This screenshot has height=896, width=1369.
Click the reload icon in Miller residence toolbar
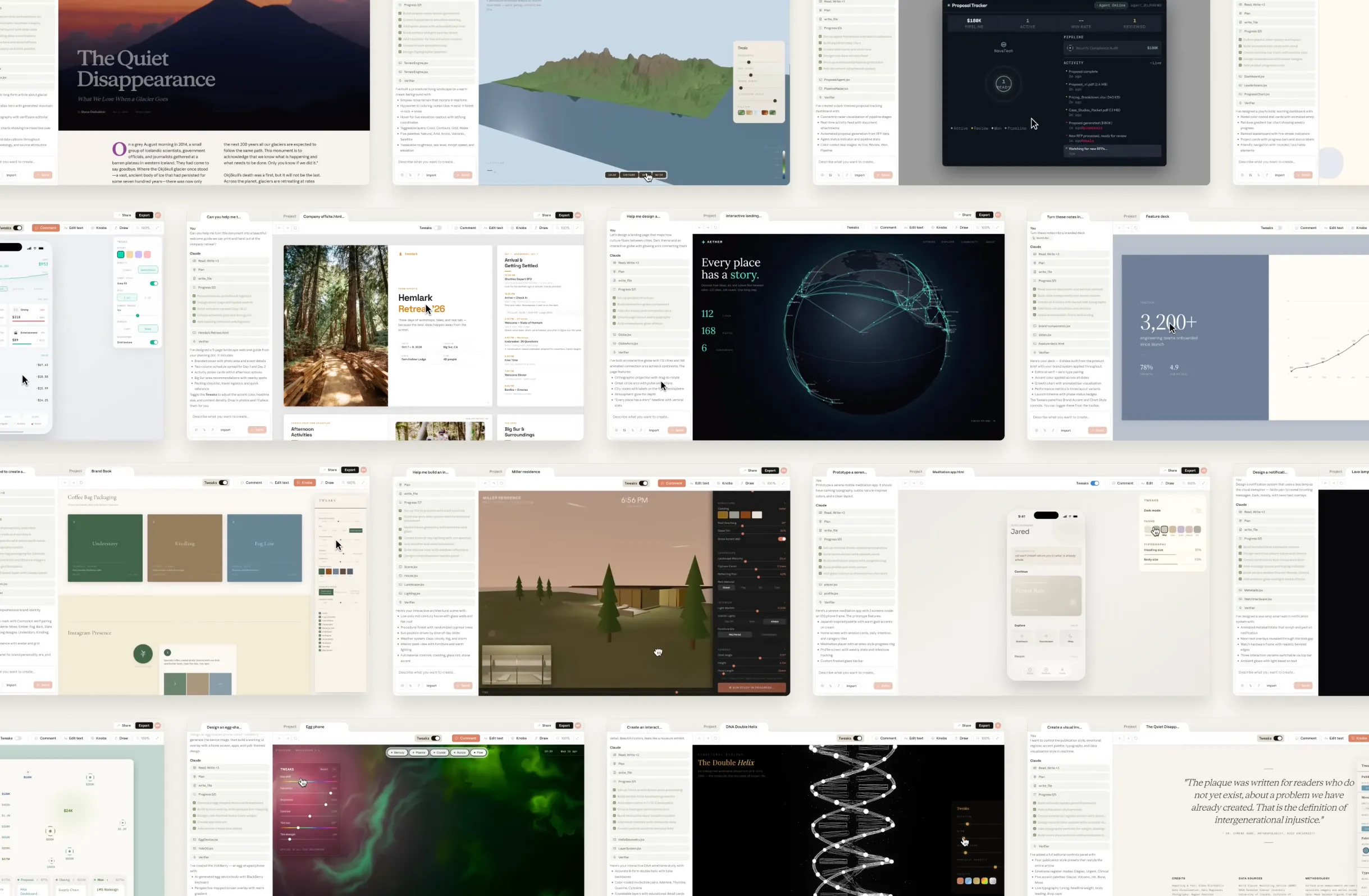click(501, 483)
